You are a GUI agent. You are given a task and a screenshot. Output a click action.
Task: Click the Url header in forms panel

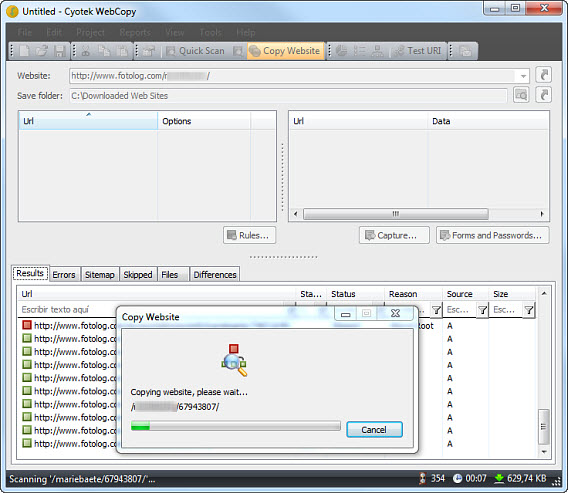tap(359, 121)
